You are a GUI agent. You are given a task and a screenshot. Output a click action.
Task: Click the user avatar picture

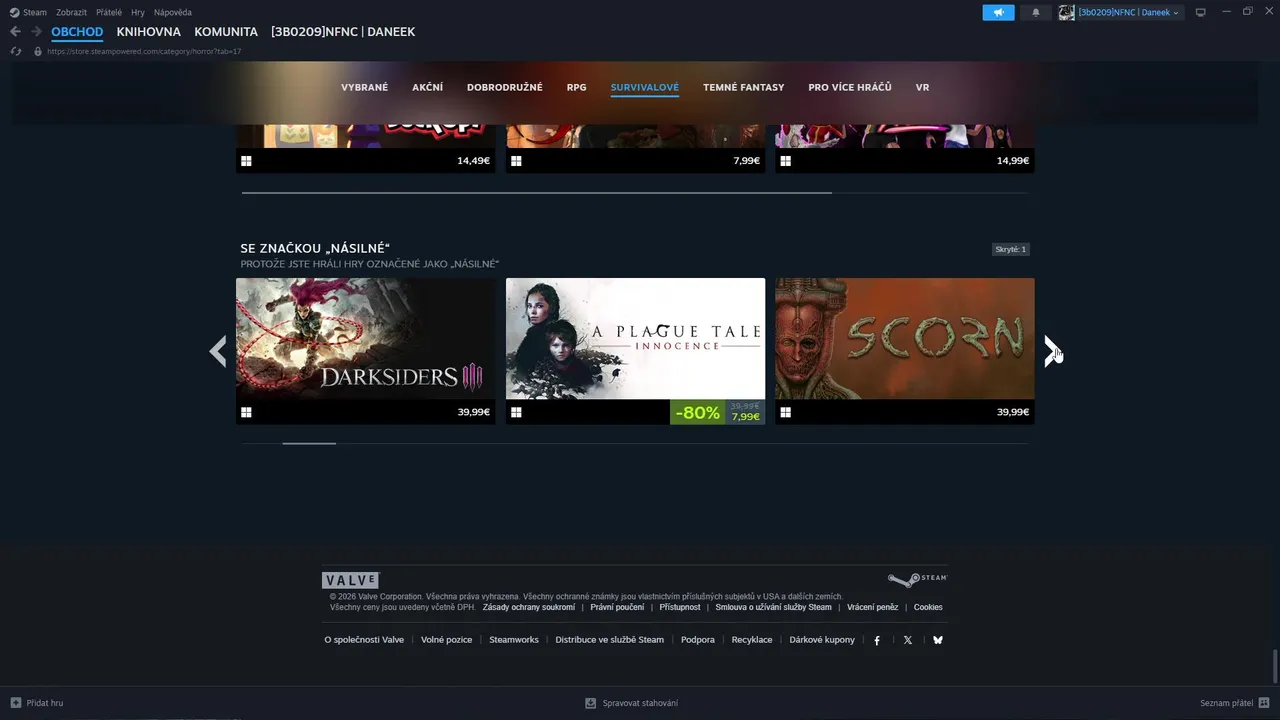pyautogui.click(x=1067, y=12)
